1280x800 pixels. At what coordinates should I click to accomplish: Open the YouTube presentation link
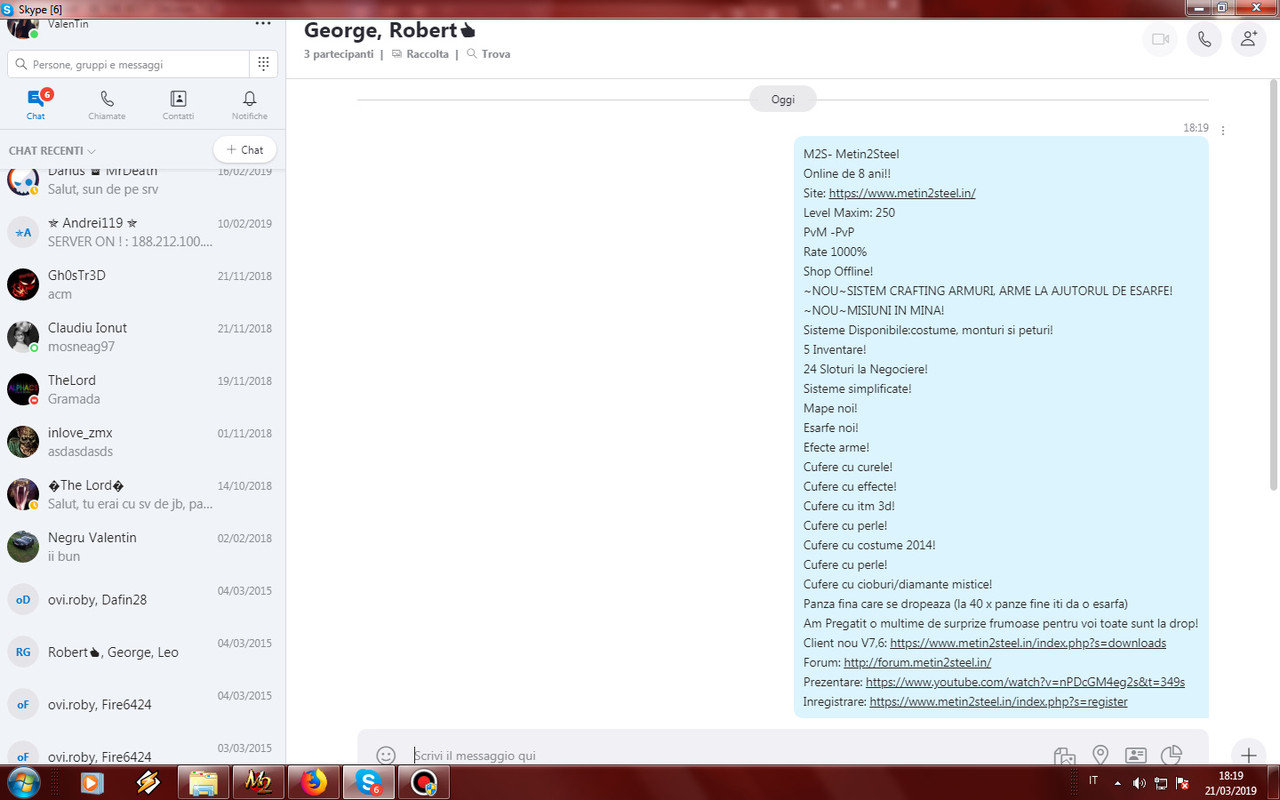tap(1025, 682)
